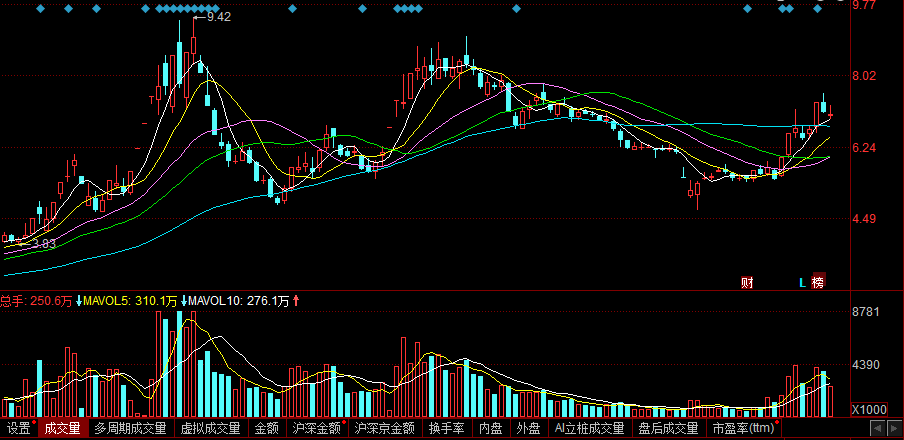This screenshot has height=440, width=904.
Task: Open the 沪深金额 tab
Action: tap(317, 428)
